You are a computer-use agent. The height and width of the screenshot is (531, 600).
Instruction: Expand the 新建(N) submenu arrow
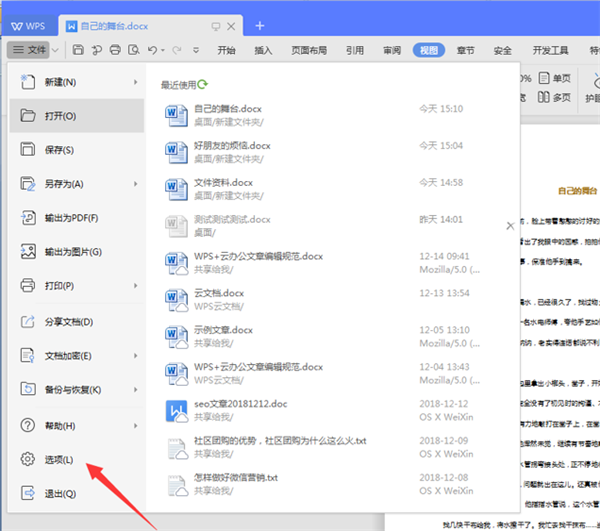[135, 82]
